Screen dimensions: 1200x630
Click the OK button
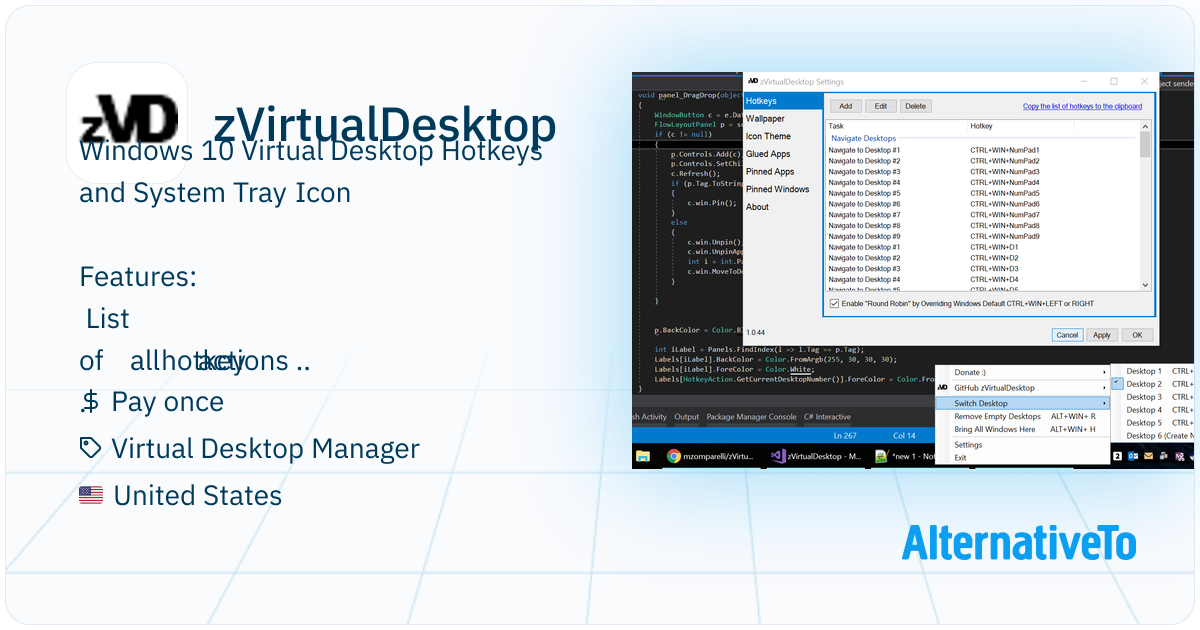click(x=1137, y=335)
